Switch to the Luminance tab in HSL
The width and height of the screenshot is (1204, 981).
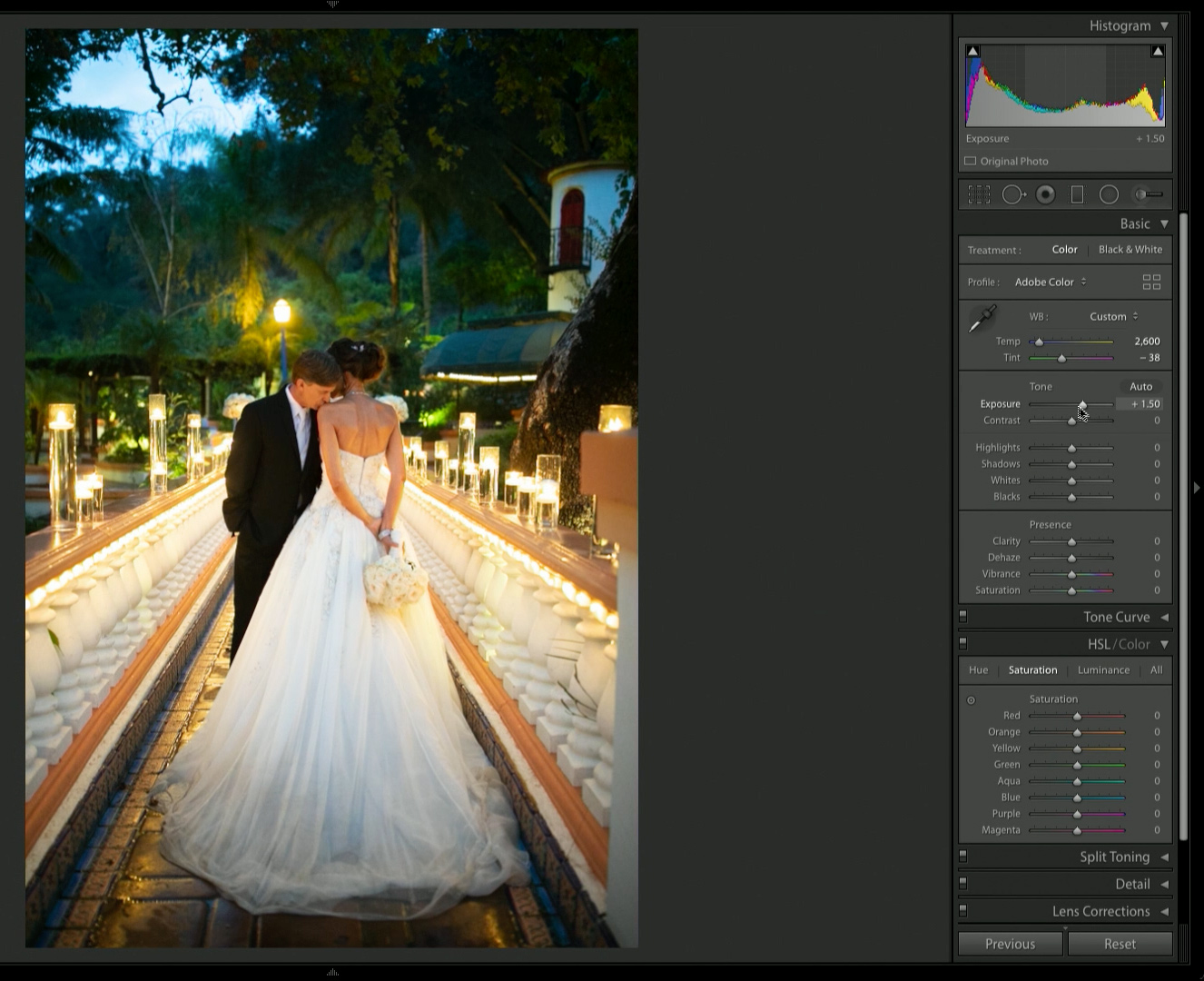[x=1103, y=670]
